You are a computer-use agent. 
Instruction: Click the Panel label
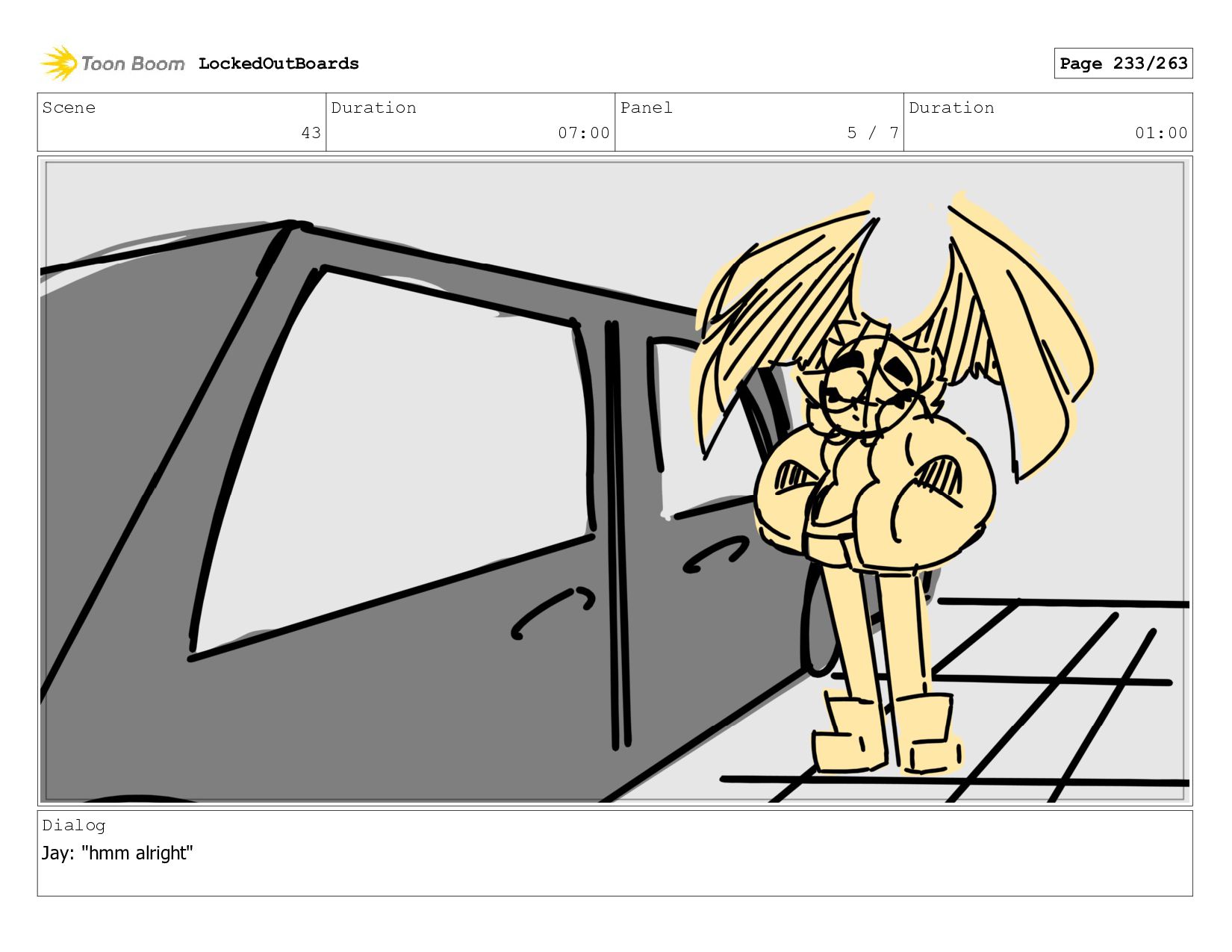pyautogui.click(x=646, y=108)
